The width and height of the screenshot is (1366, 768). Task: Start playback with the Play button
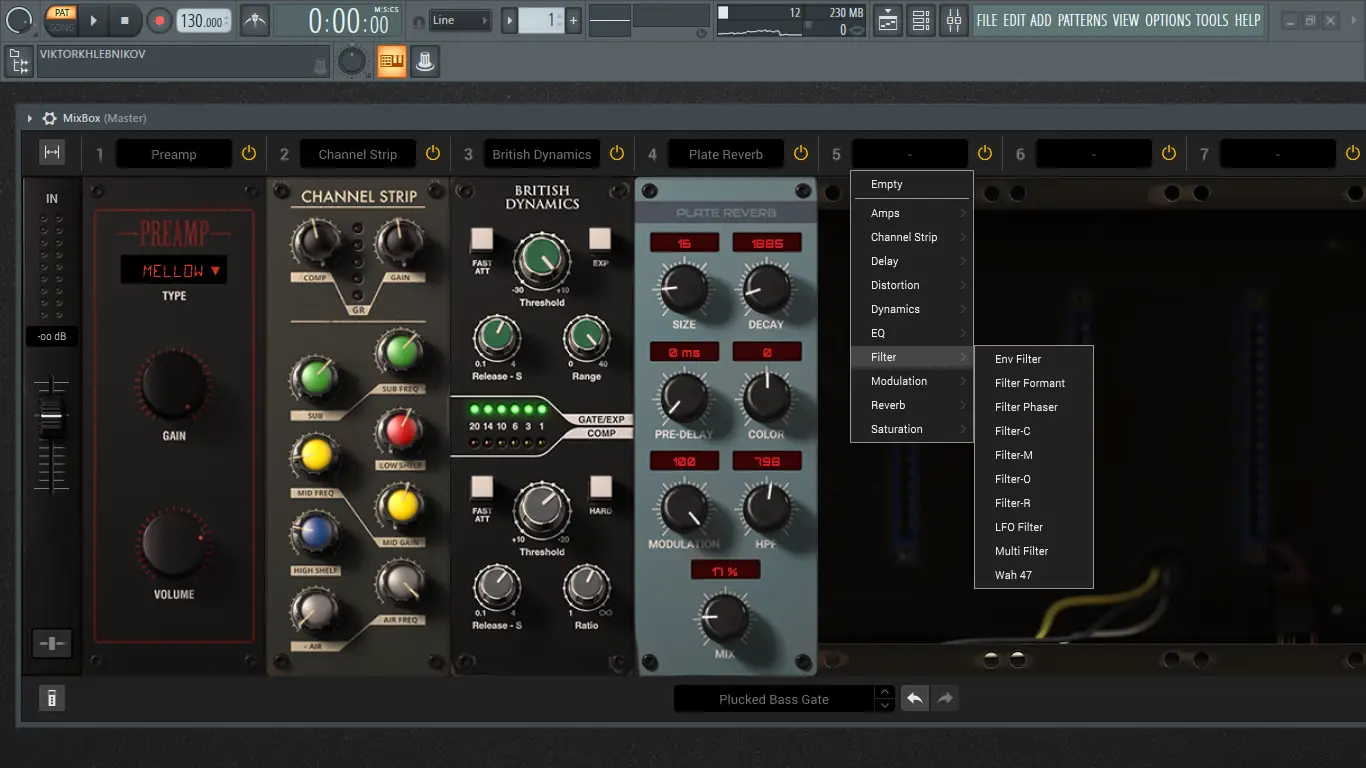[x=93, y=20]
